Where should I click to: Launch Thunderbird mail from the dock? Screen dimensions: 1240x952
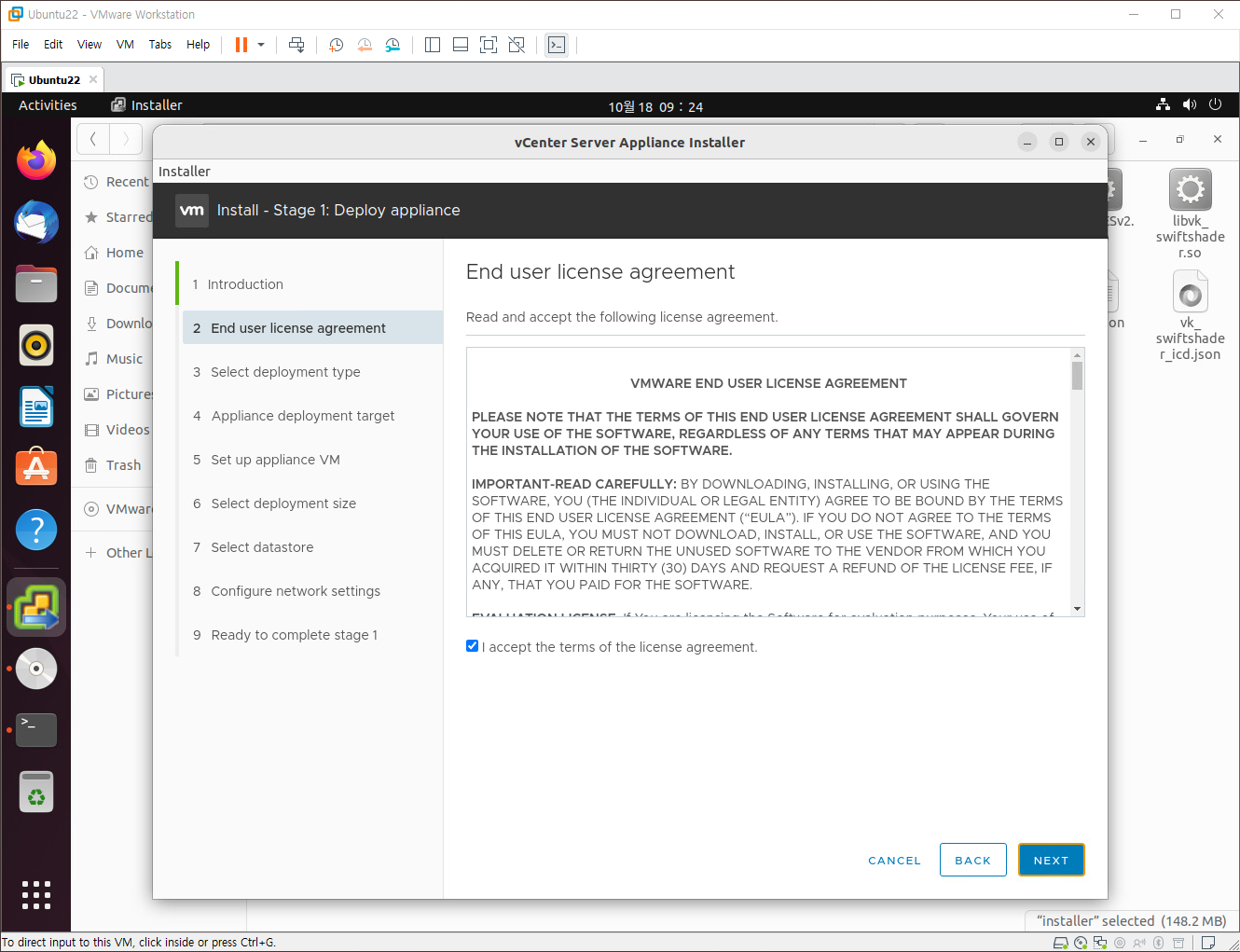click(36, 222)
